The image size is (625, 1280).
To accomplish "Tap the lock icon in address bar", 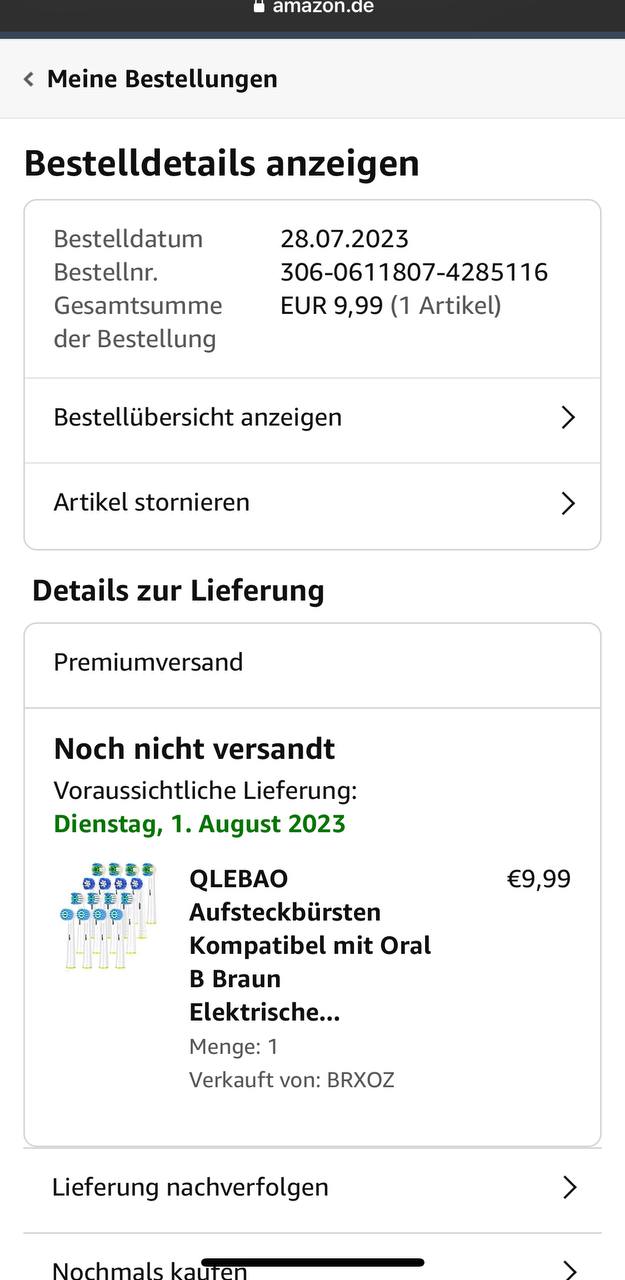I will click(x=260, y=6).
